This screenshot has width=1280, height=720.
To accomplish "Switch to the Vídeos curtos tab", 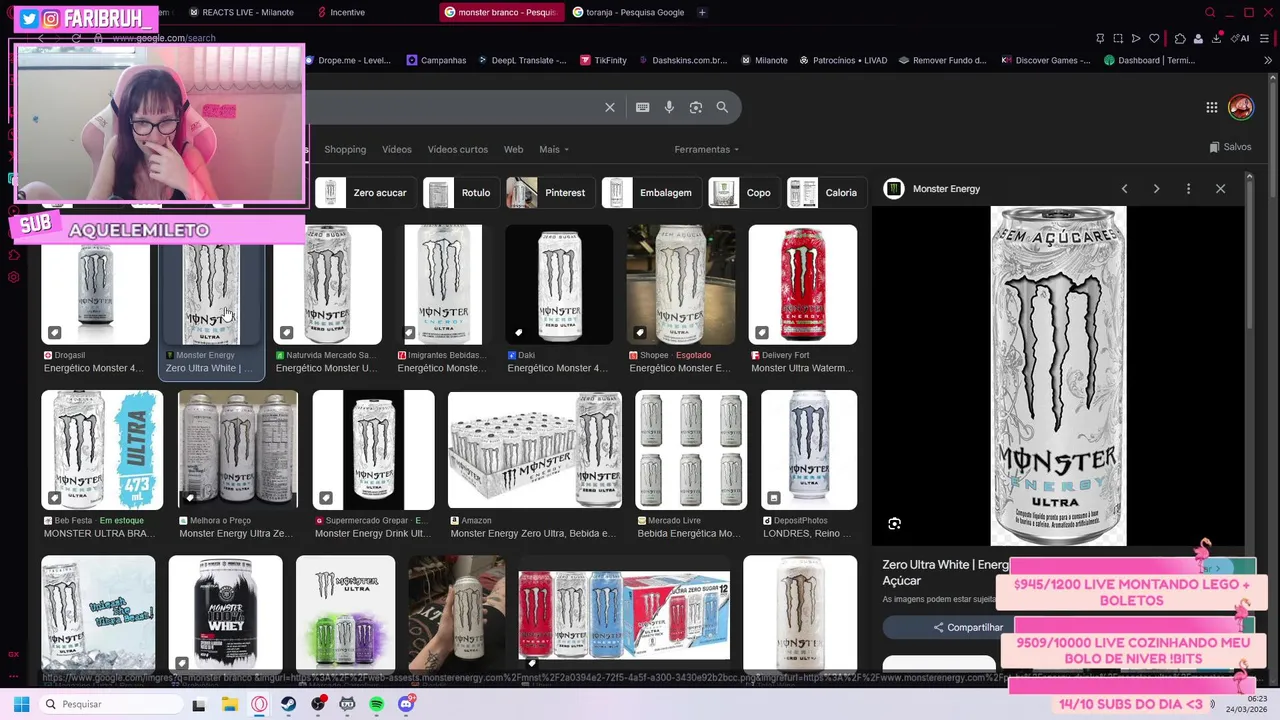I will click(x=458, y=149).
